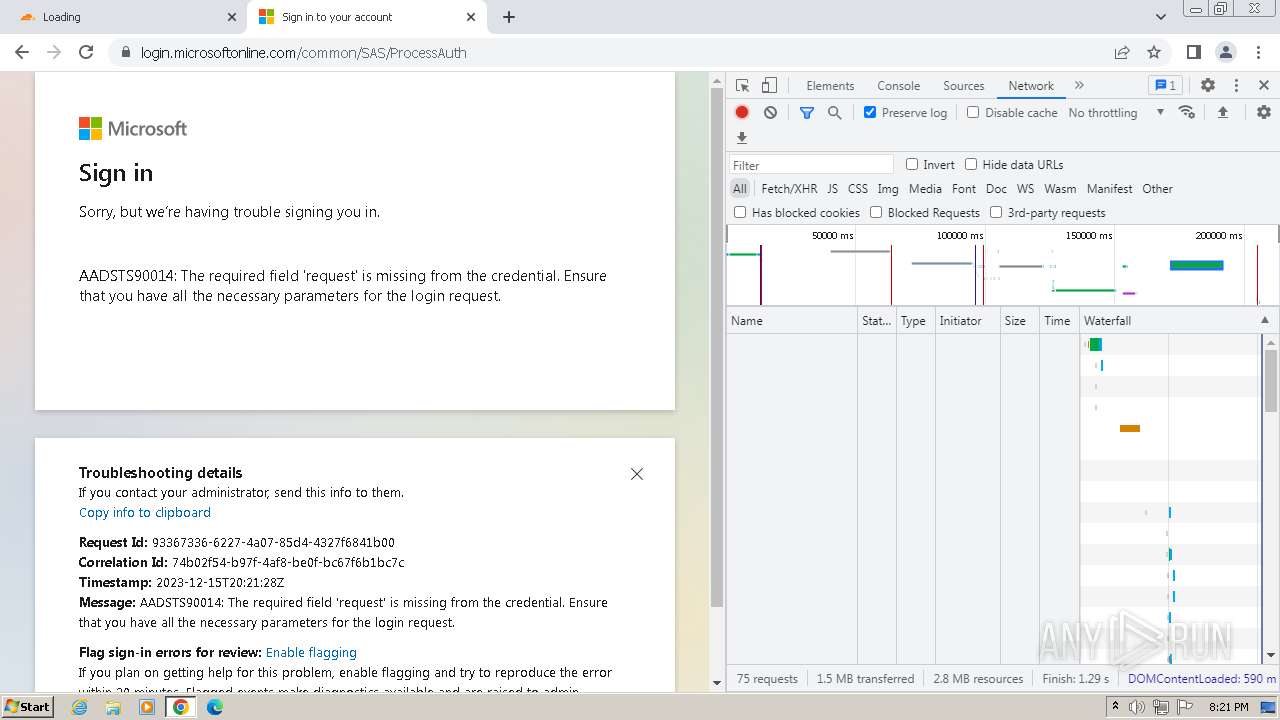Screen dimensions: 1280x720
Task: Sort by the Name column header
Action: click(791, 321)
